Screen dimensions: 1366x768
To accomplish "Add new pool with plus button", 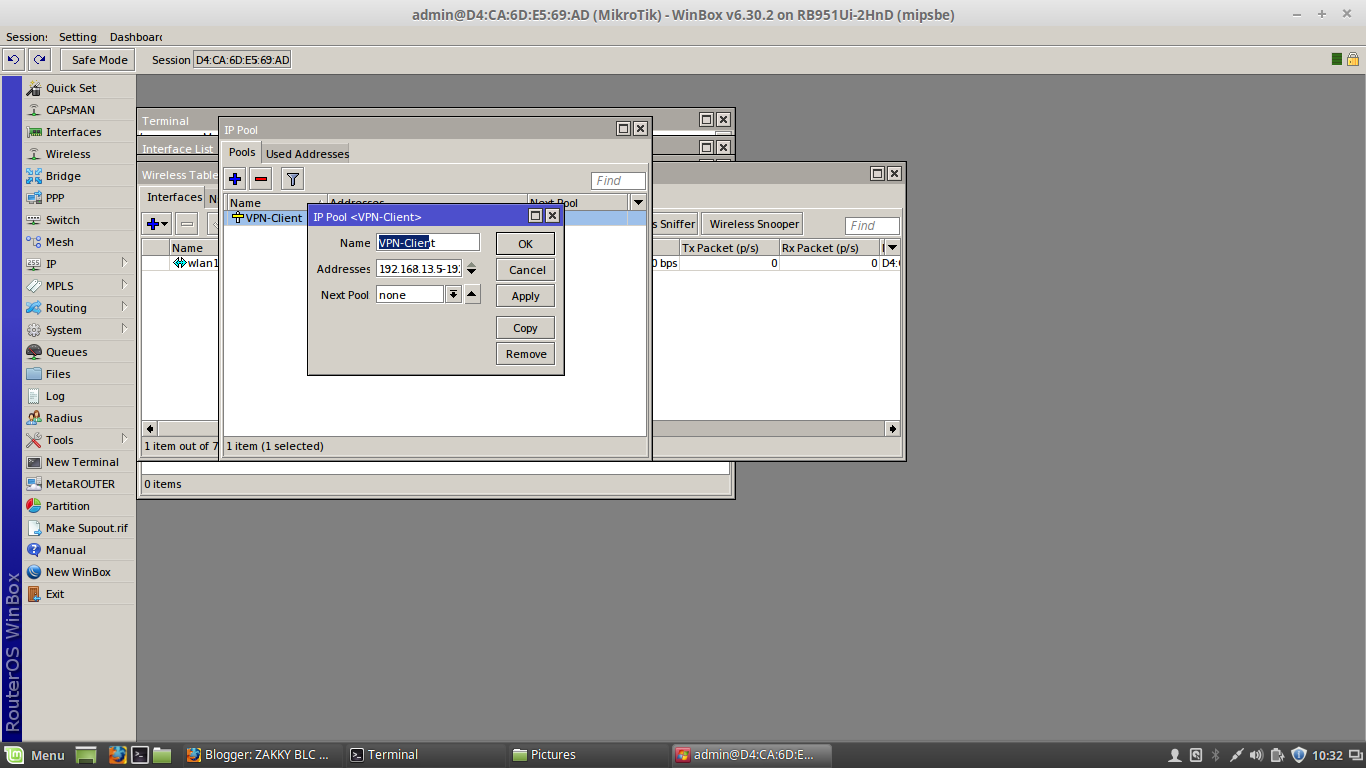I will 235,179.
